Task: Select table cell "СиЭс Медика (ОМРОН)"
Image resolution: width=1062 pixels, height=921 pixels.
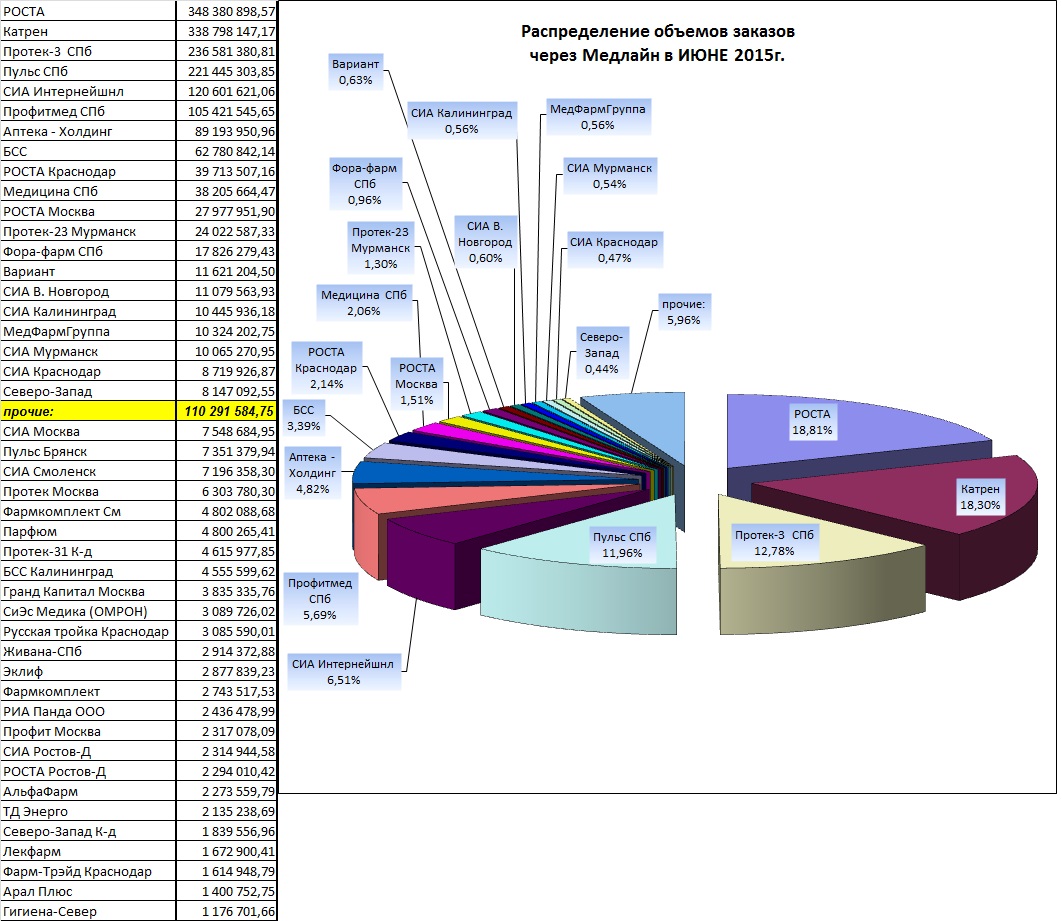Action: tap(88, 611)
